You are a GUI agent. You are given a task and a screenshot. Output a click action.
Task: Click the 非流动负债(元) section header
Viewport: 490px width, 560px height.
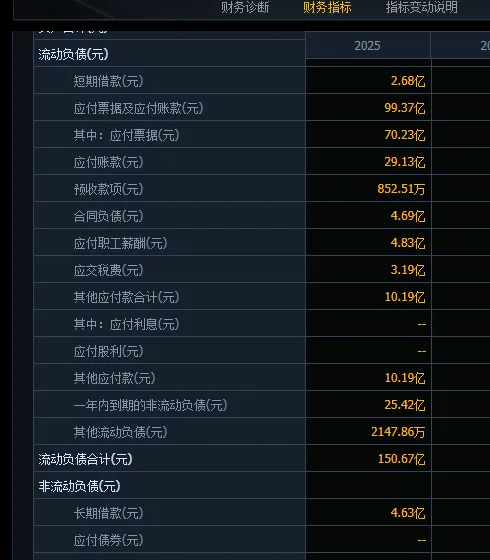[79, 486]
